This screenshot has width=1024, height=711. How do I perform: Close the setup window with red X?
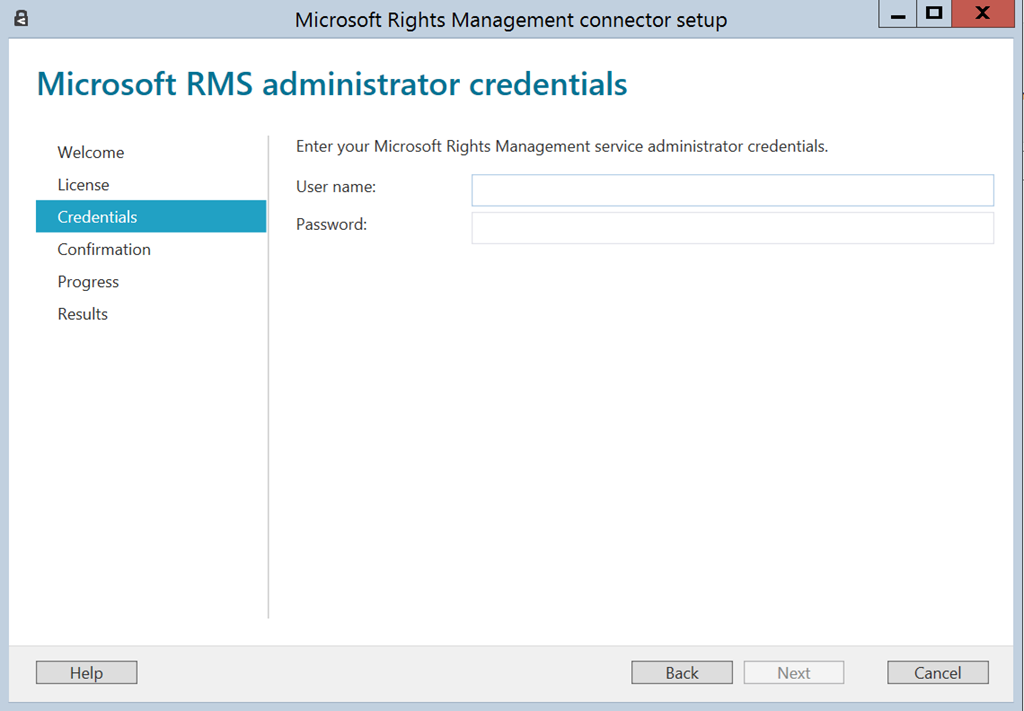[x=982, y=14]
